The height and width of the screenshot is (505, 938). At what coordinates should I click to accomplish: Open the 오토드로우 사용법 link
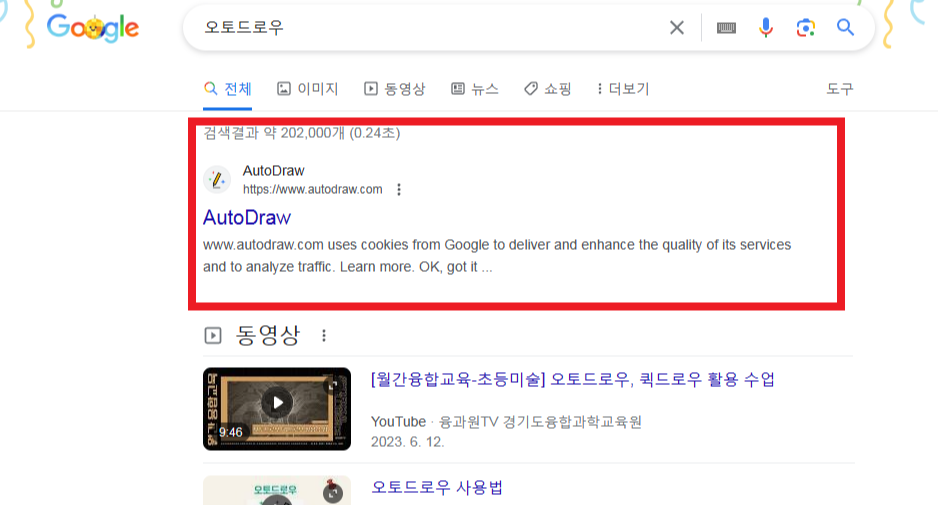(437, 488)
